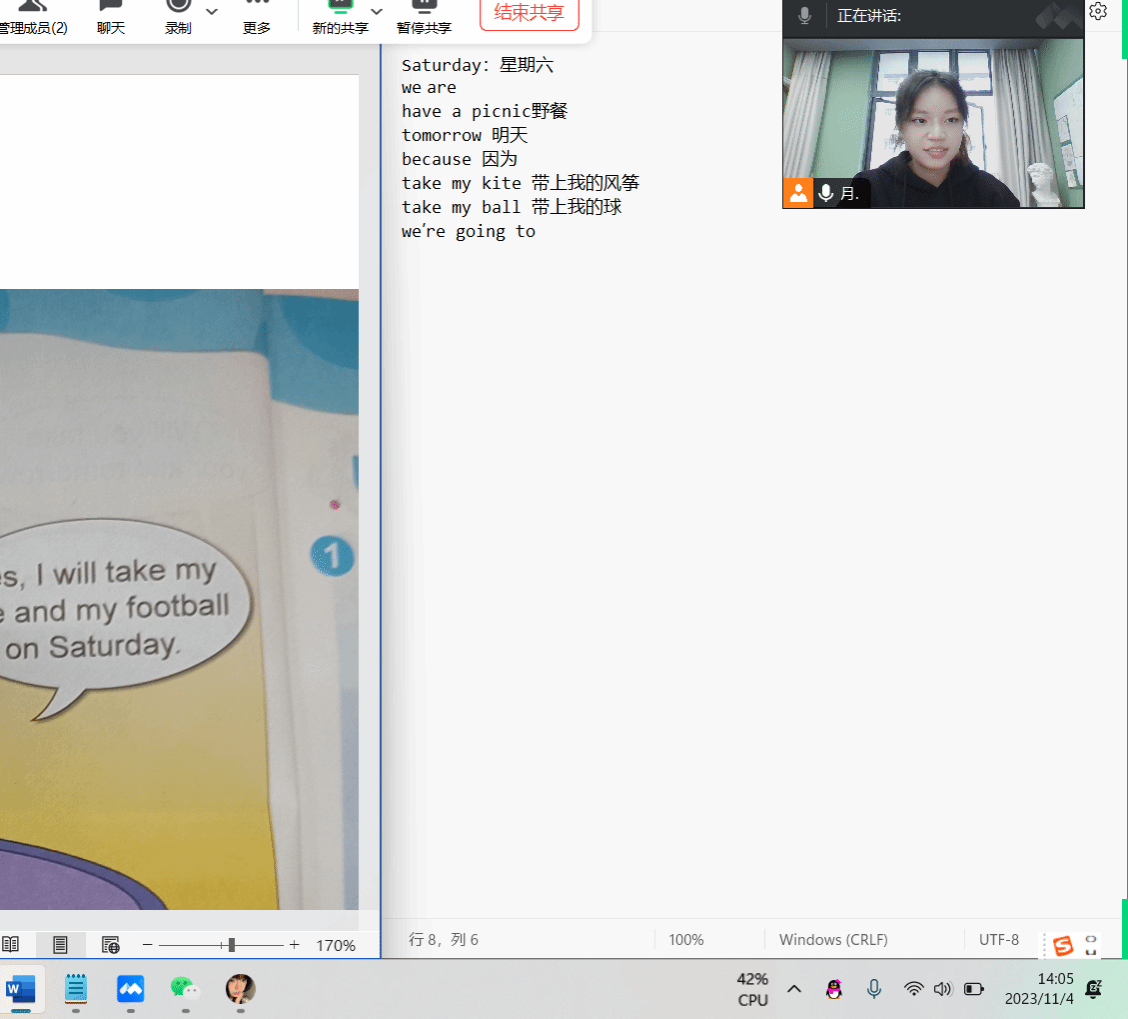1128x1019 pixels.
Task: Click the QQ penguin tray icon
Action: [833, 989]
